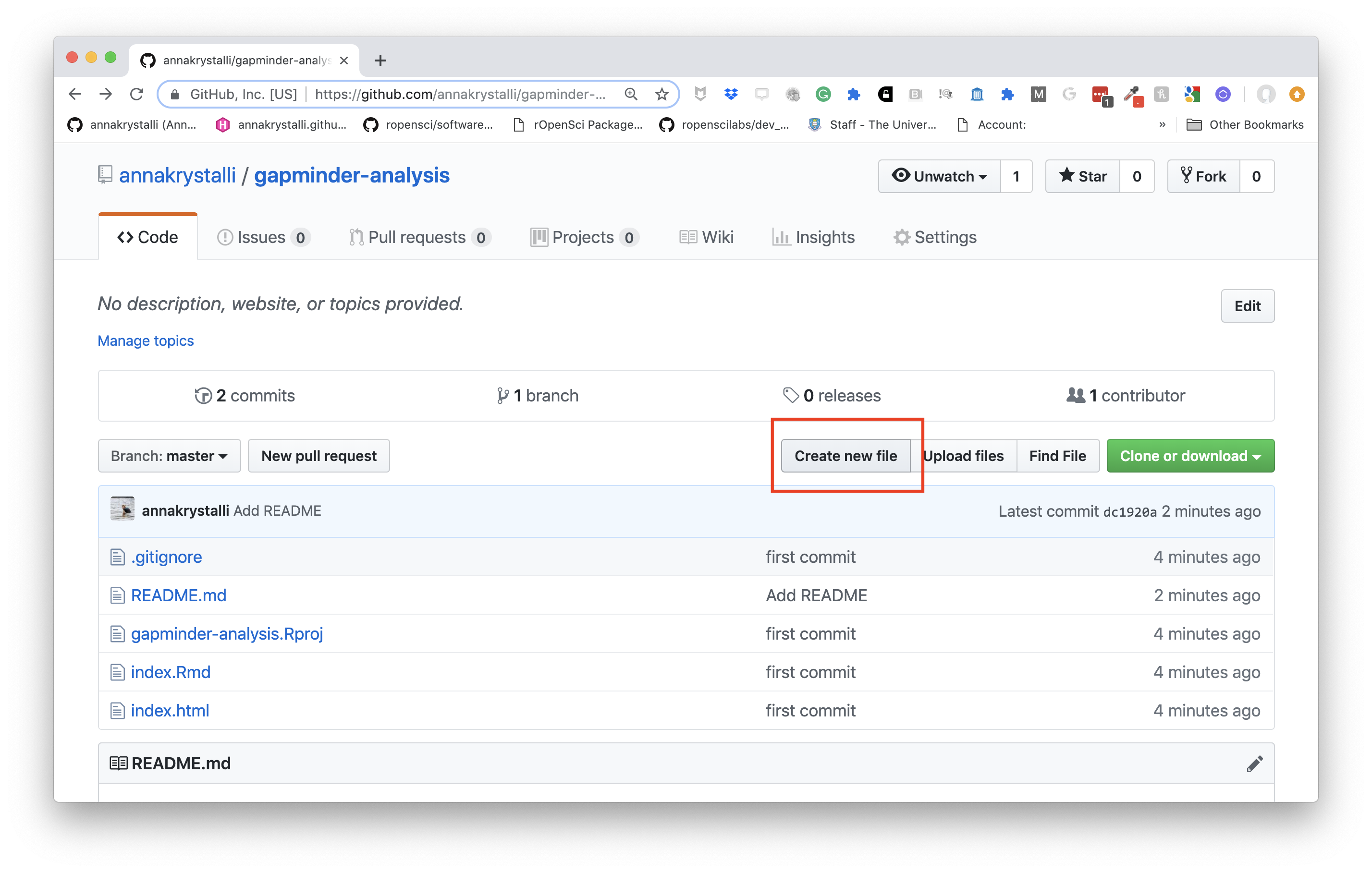This screenshot has width=1372, height=873.
Task: Open the Dropbox extension icon
Action: tap(731, 94)
